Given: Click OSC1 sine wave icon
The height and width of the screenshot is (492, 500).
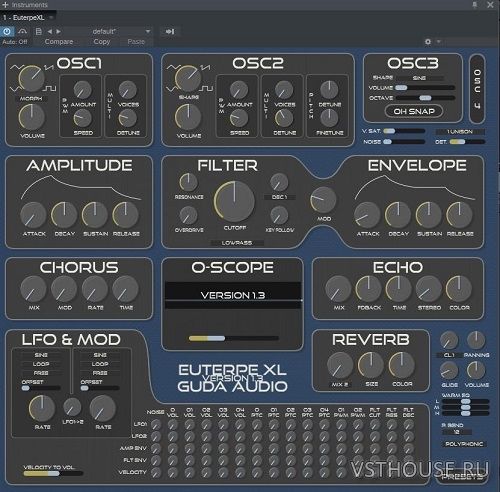Looking at the screenshot, I should click(x=16, y=68).
